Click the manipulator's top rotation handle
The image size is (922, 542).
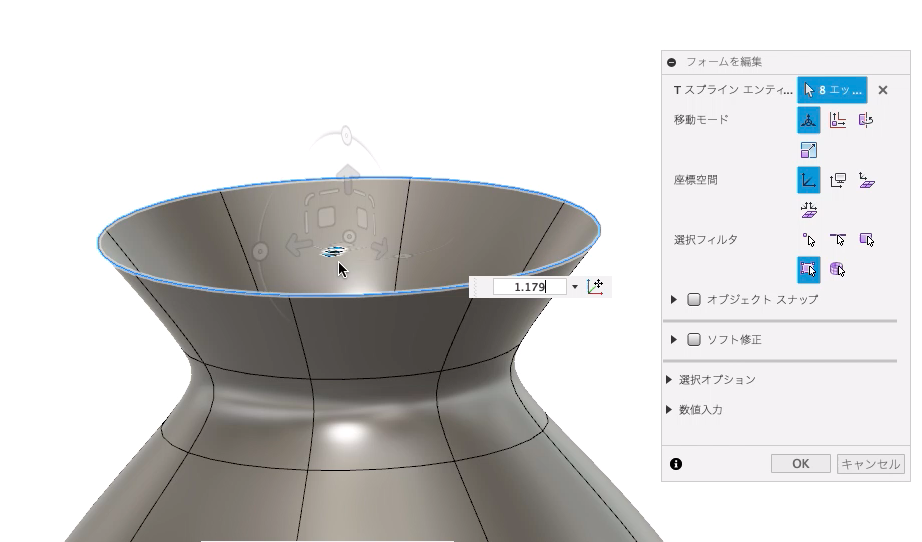coord(346,136)
